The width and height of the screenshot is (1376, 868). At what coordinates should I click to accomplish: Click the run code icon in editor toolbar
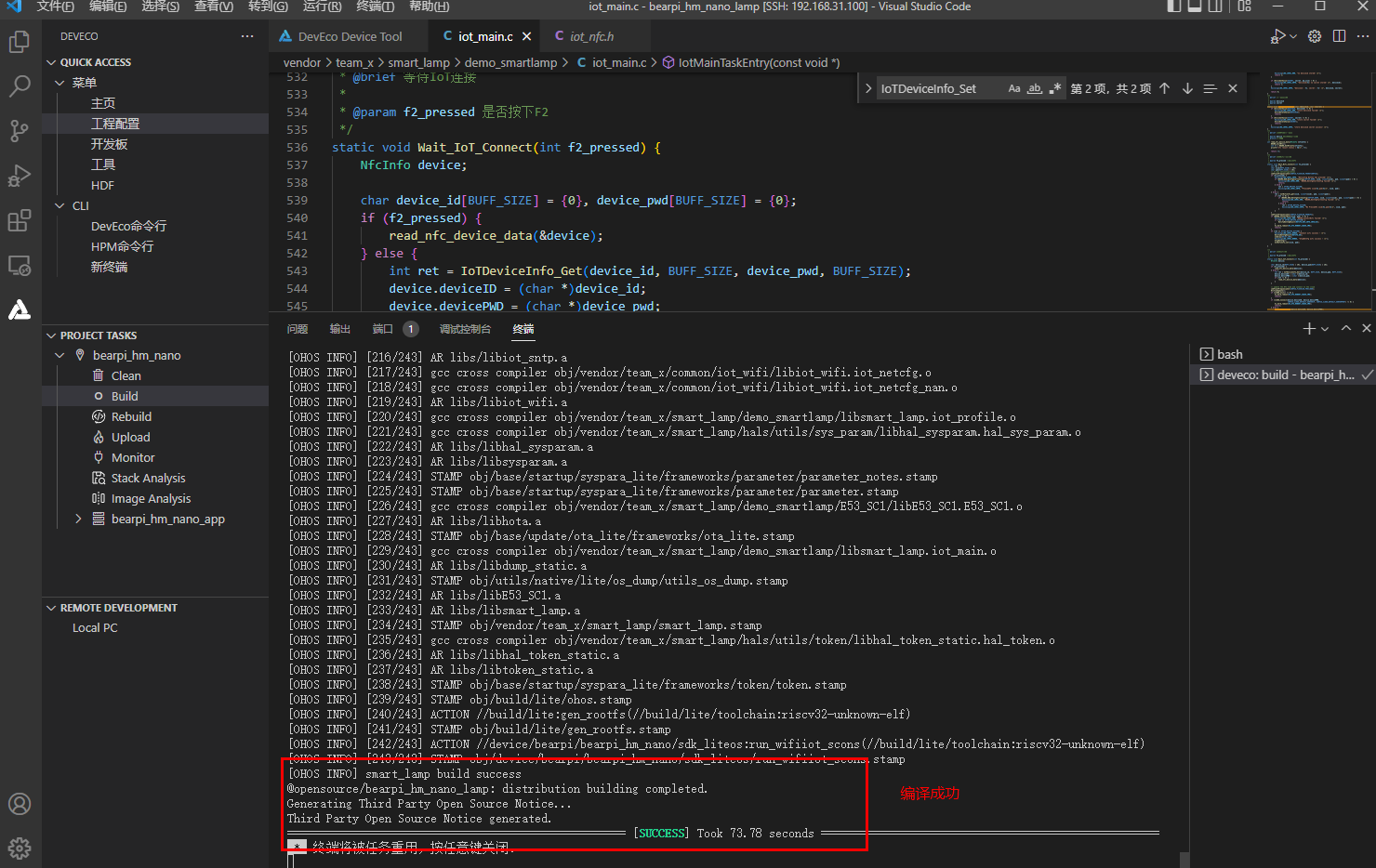coord(1277,36)
